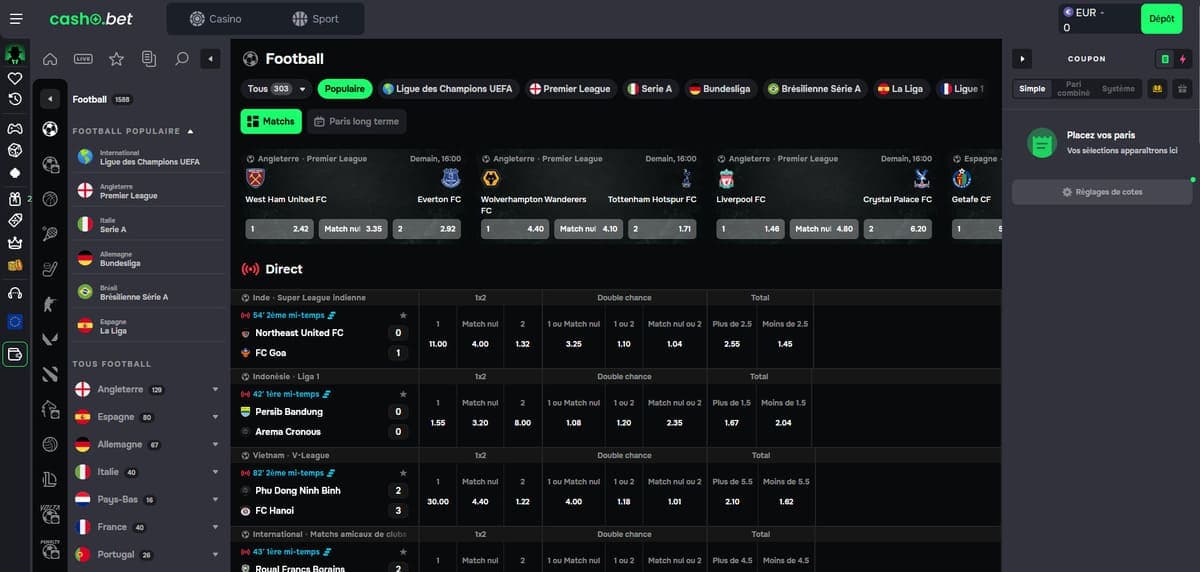This screenshot has height=572, width=1200.
Task: Select the La Liga filter chip
Action: coord(899,89)
